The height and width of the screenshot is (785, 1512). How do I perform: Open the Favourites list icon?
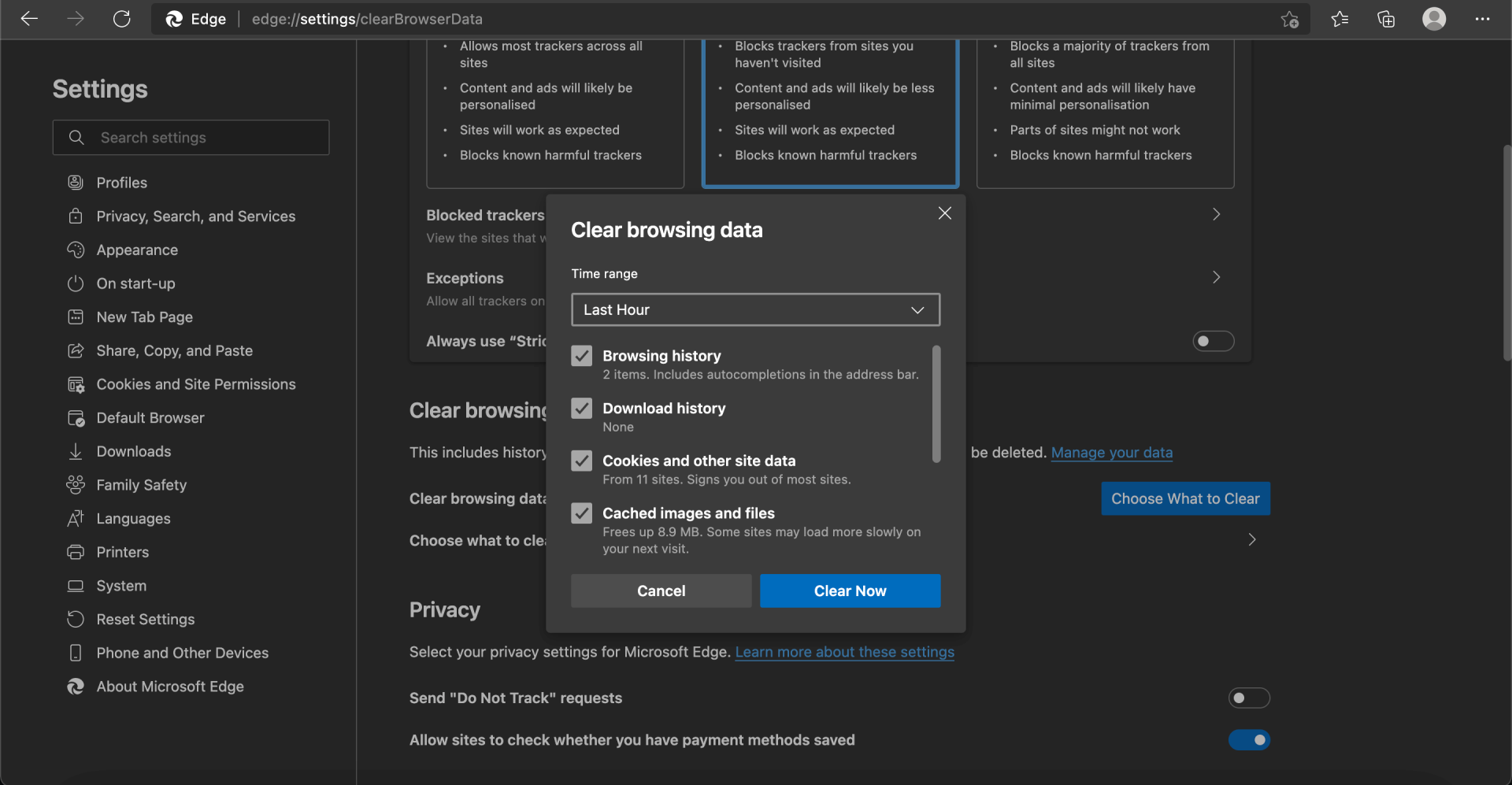coord(1340,19)
